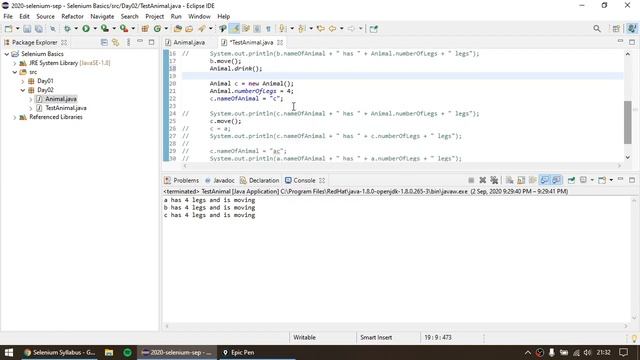
Task: Switch to the Animal.java editor tab
Action: coord(189,42)
